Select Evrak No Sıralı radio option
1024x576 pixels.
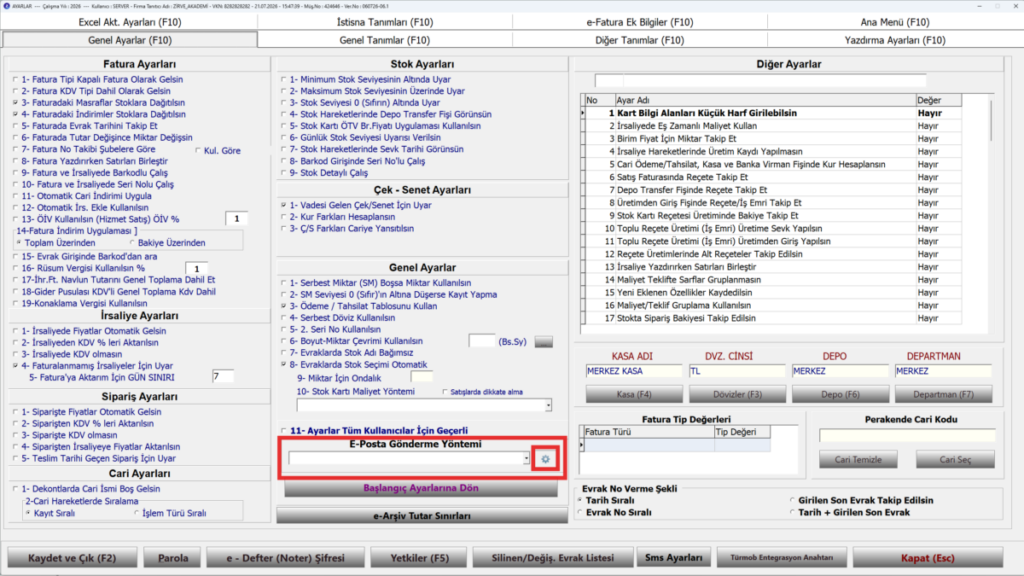tap(580, 513)
